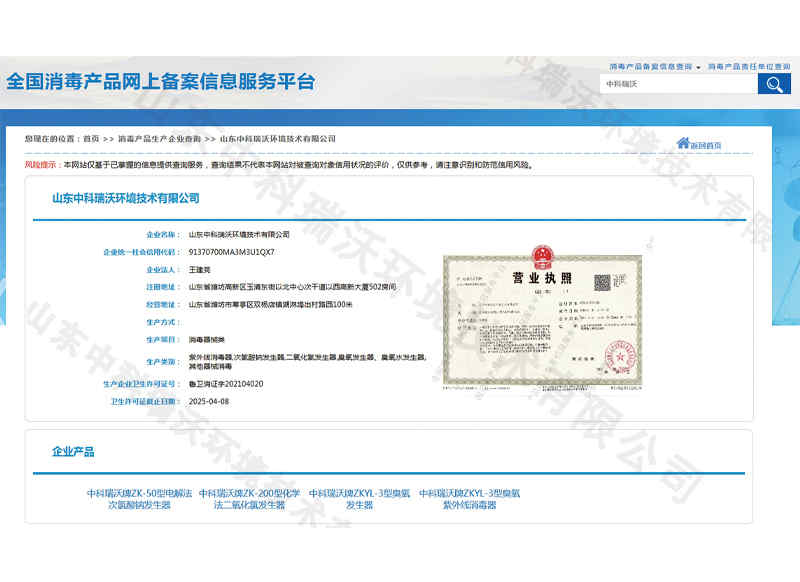Click the 全国消毒产品网上备案信息服务平台 site title
The height and width of the screenshot is (582, 800).
[x=161, y=82]
